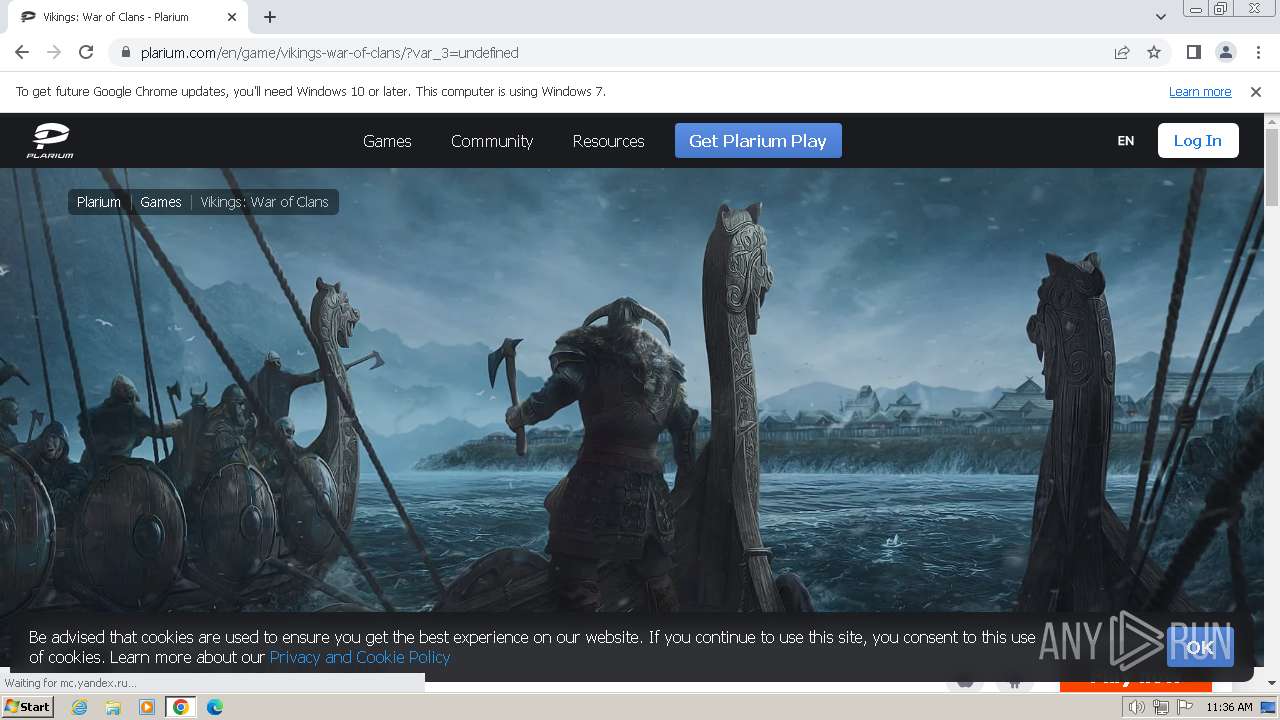Click Get Plarium Play button

pos(758,141)
